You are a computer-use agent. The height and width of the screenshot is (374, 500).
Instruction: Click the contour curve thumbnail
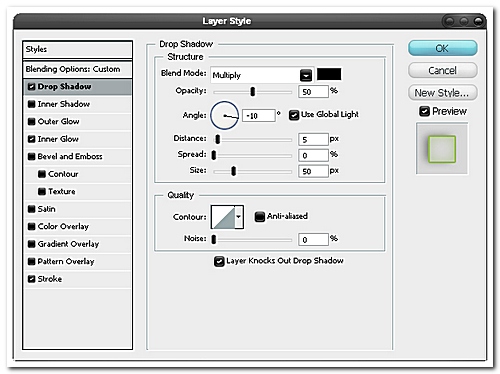pos(223,217)
